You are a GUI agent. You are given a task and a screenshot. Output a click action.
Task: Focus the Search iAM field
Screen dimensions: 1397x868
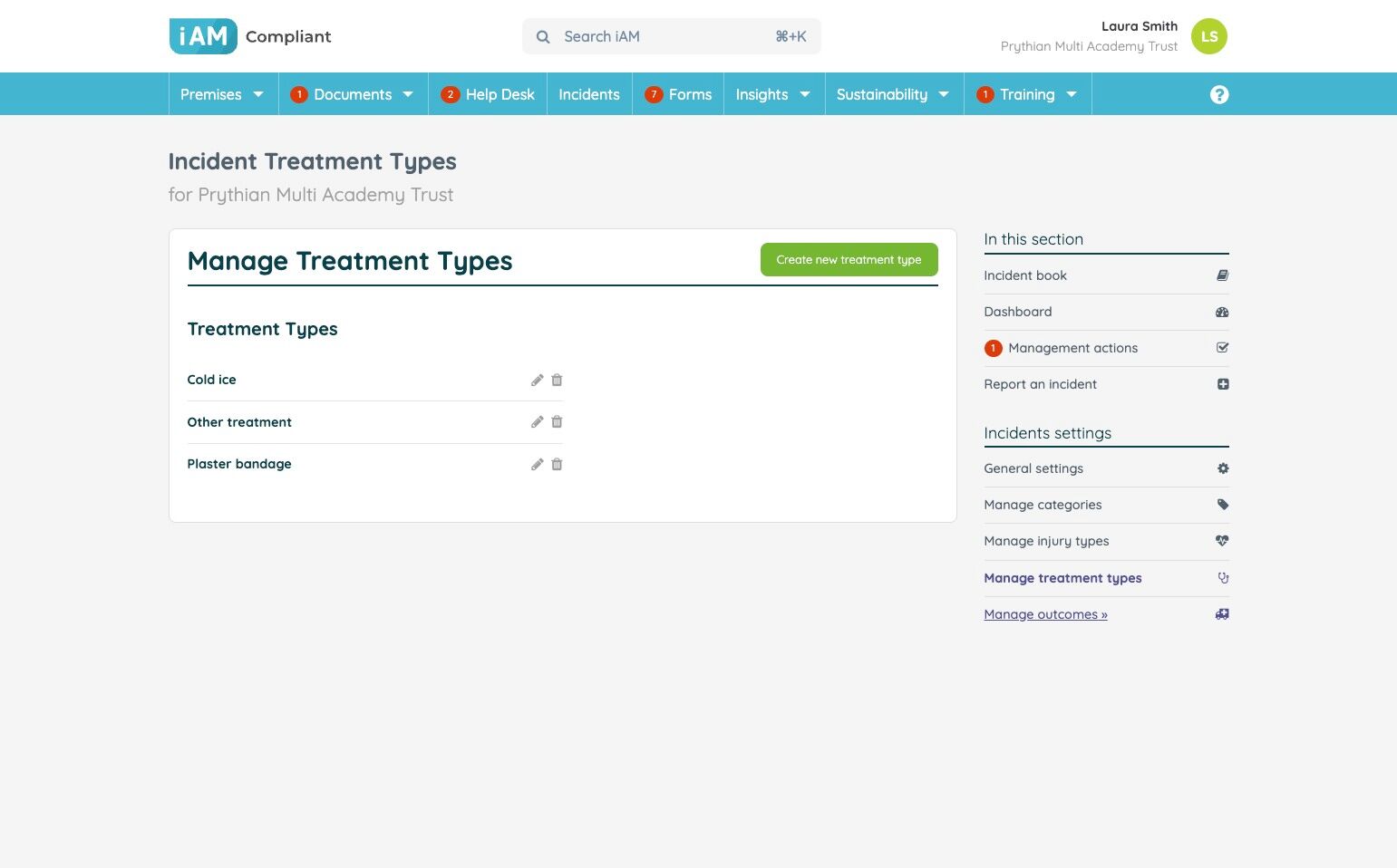pyautogui.click(x=671, y=36)
